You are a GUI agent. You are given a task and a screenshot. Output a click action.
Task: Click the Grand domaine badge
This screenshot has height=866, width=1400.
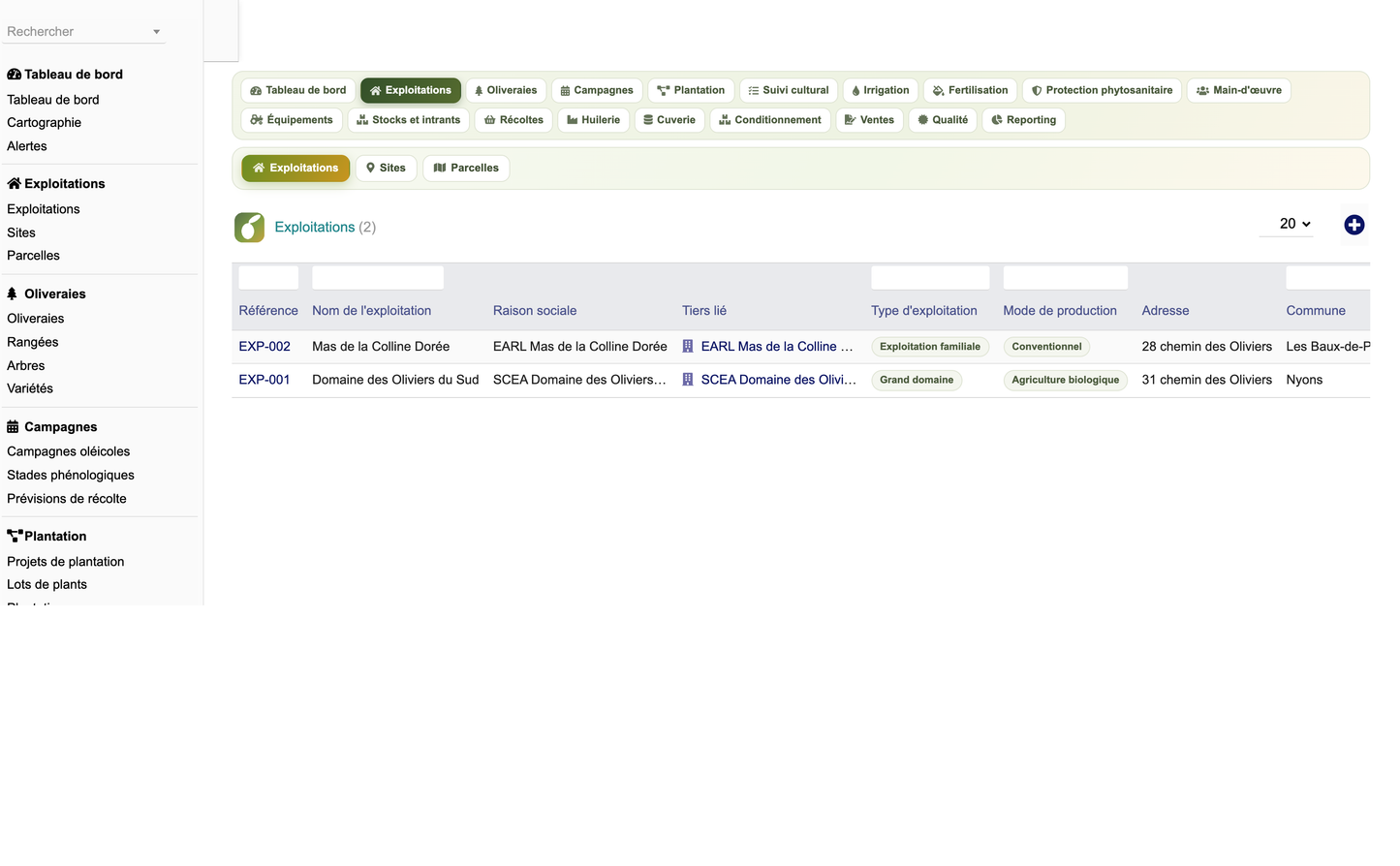pyautogui.click(x=917, y=380)
